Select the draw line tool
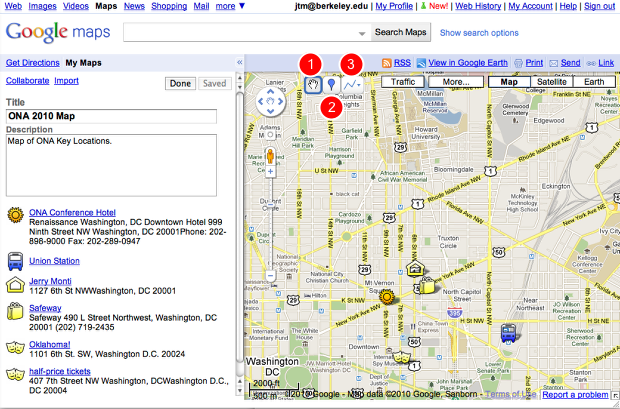620x409 pixels. 352,85
